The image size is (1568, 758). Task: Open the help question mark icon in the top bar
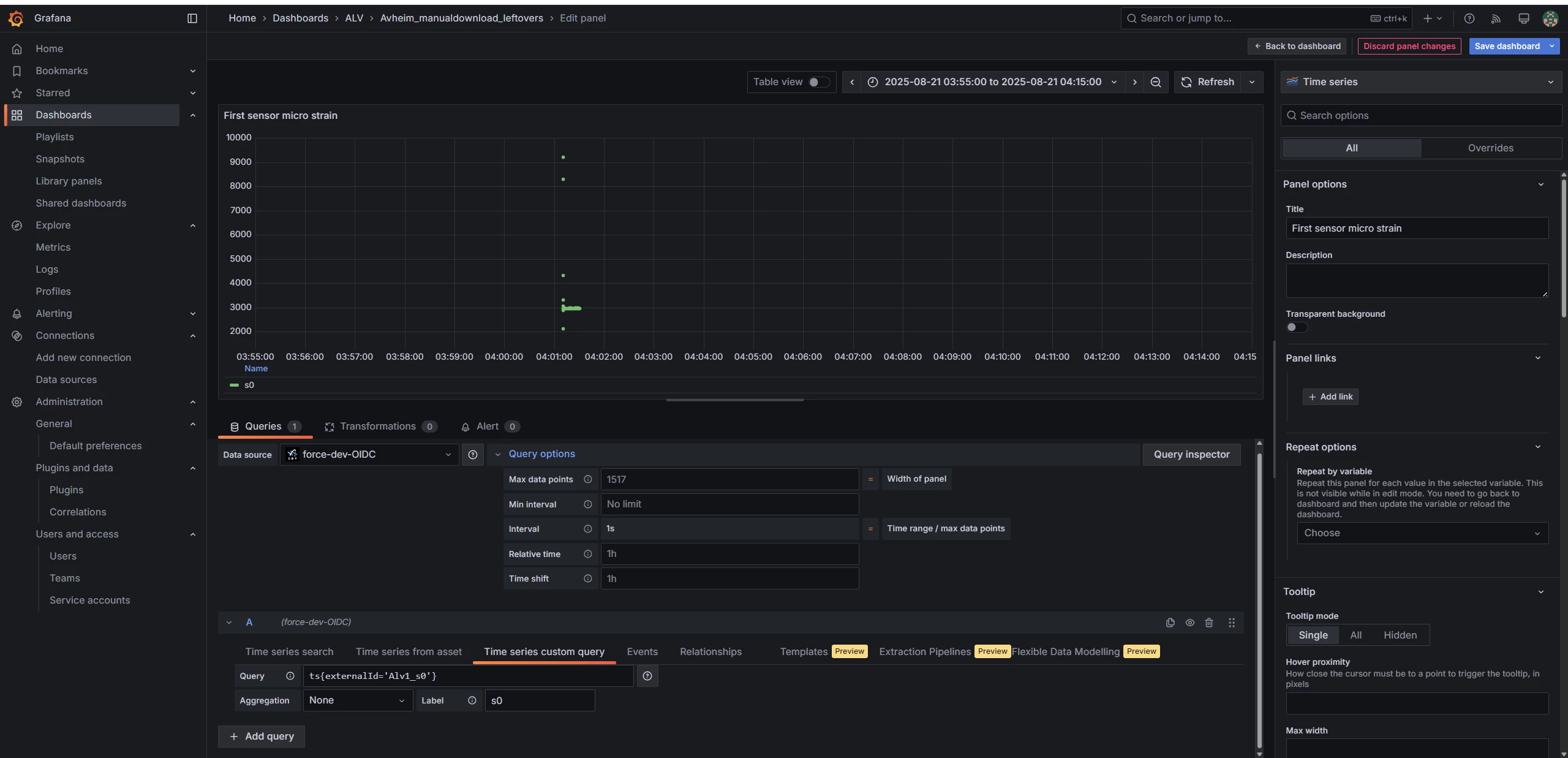coord(1469,18)
